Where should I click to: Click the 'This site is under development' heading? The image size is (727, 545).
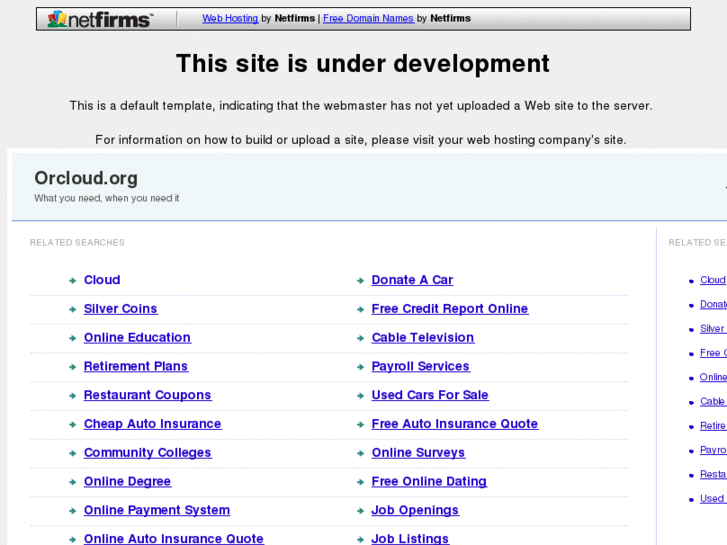(x=363, y=64)
